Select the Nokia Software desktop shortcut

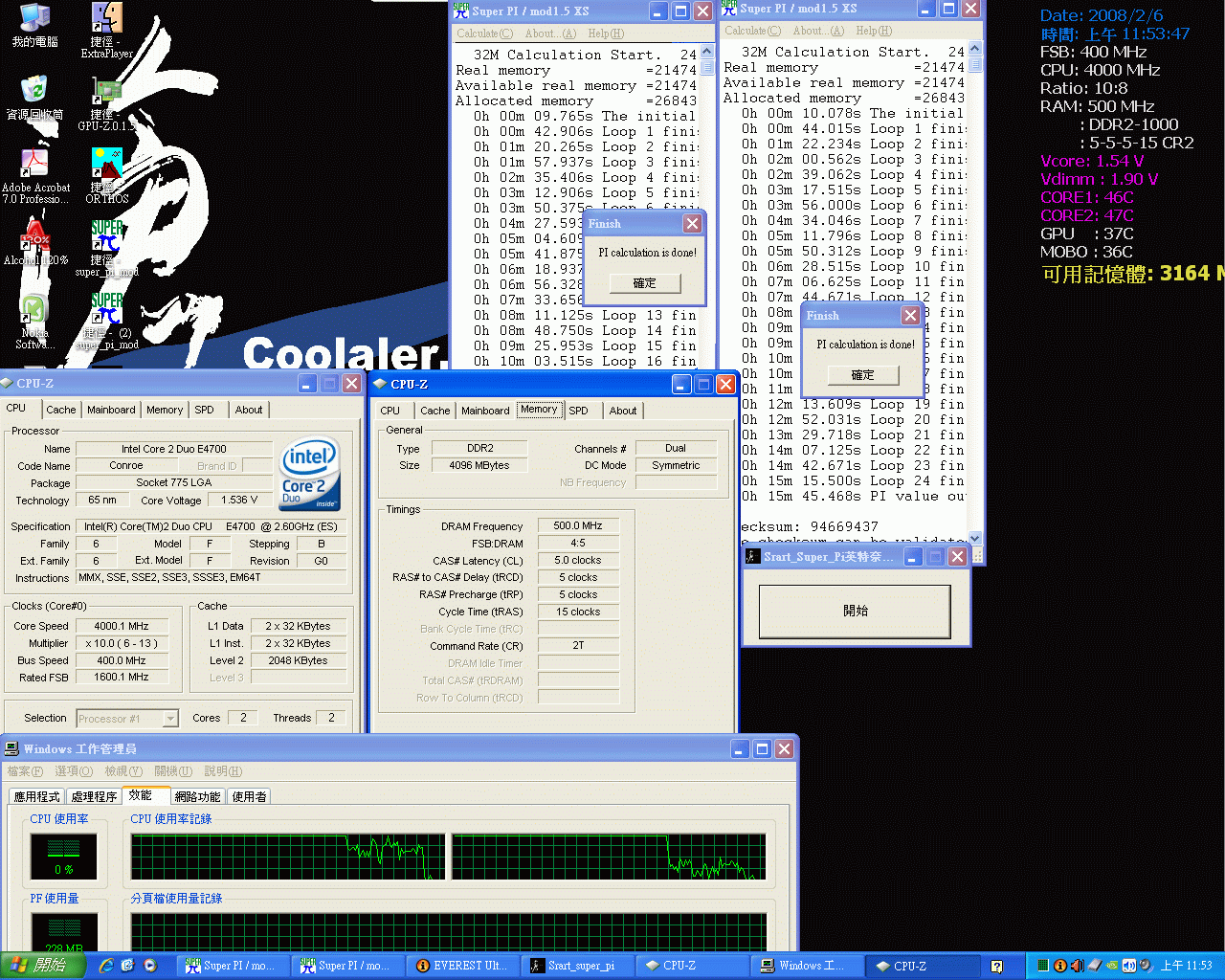click(34, 309)
